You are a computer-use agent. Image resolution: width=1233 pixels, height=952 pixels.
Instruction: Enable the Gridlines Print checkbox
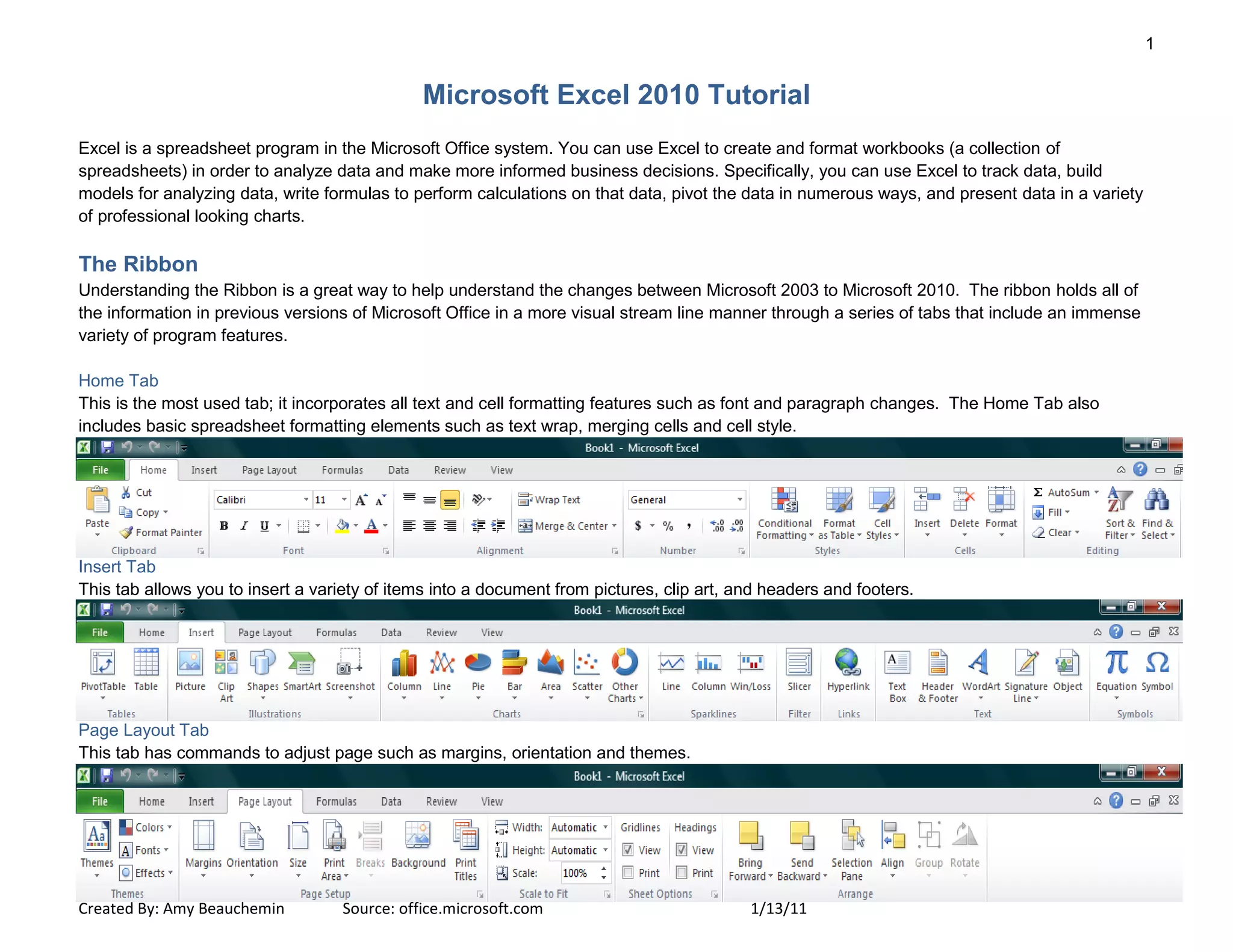click(628, 873)
